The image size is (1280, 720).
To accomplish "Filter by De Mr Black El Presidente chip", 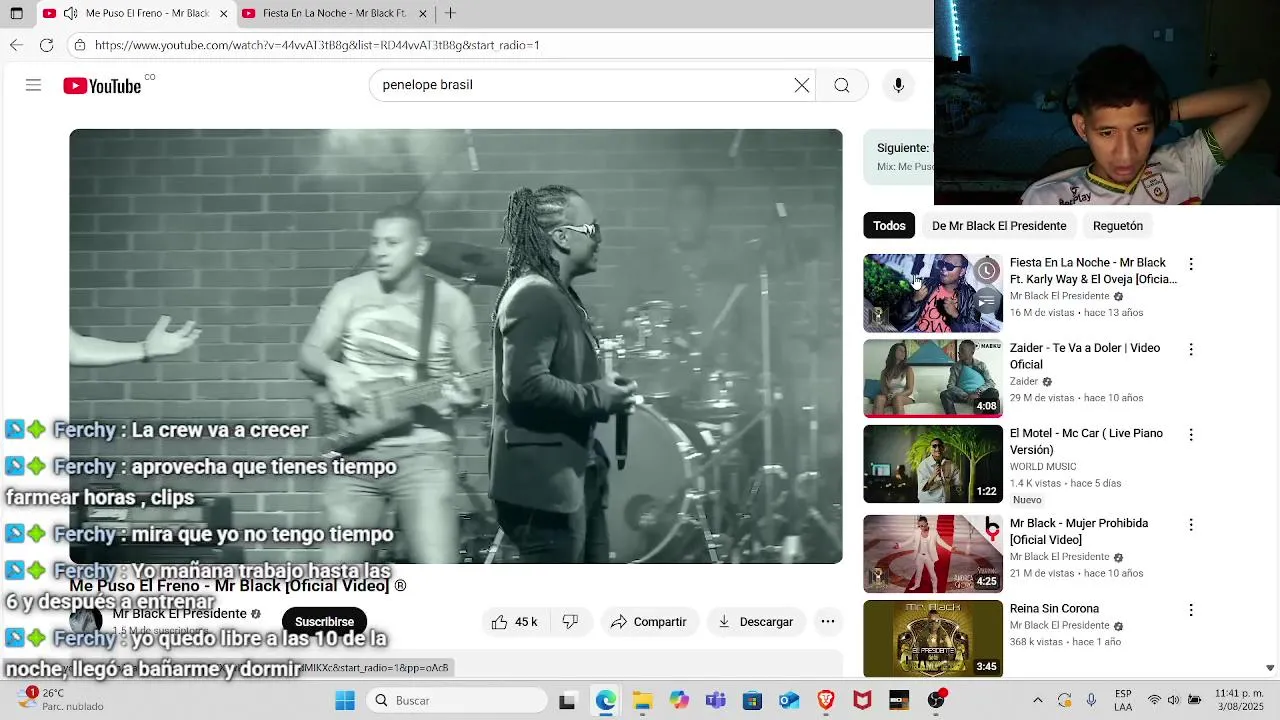I will 999,226.
